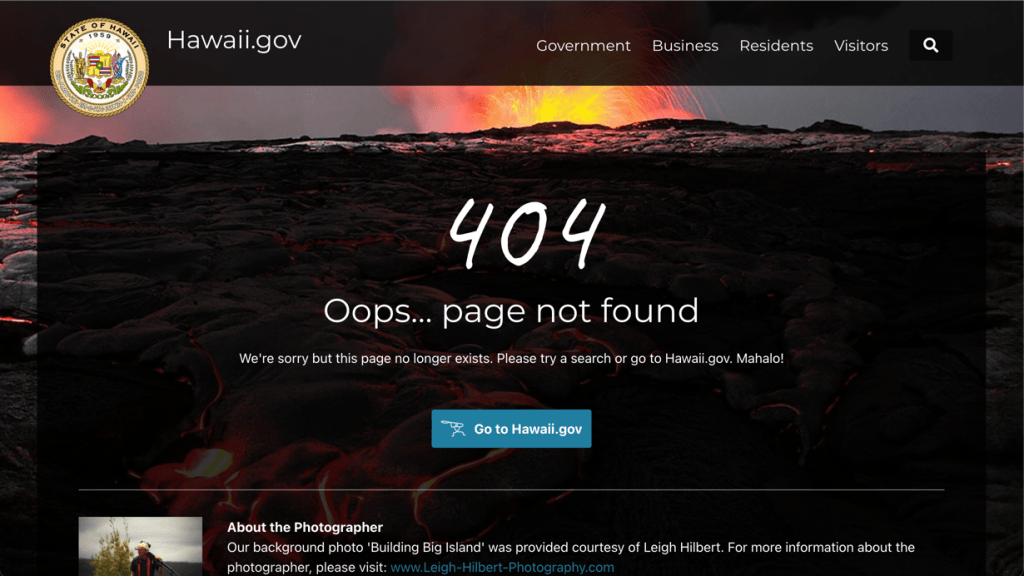This screenshot has height=576, width=1024.
Task: Open the Government menu item
Action: tap(583, 46)
